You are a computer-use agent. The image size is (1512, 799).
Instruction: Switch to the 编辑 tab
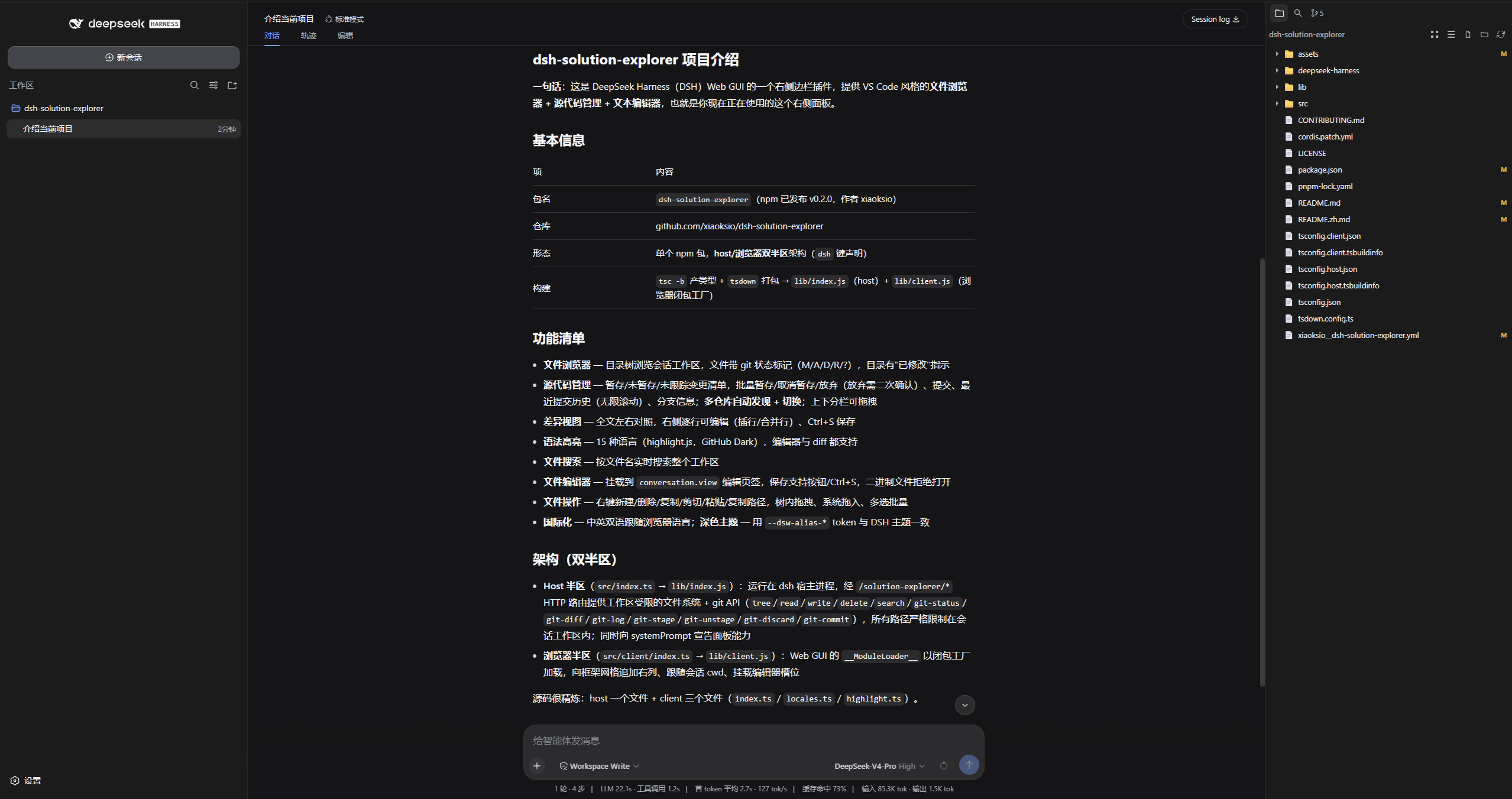(345, 35)
